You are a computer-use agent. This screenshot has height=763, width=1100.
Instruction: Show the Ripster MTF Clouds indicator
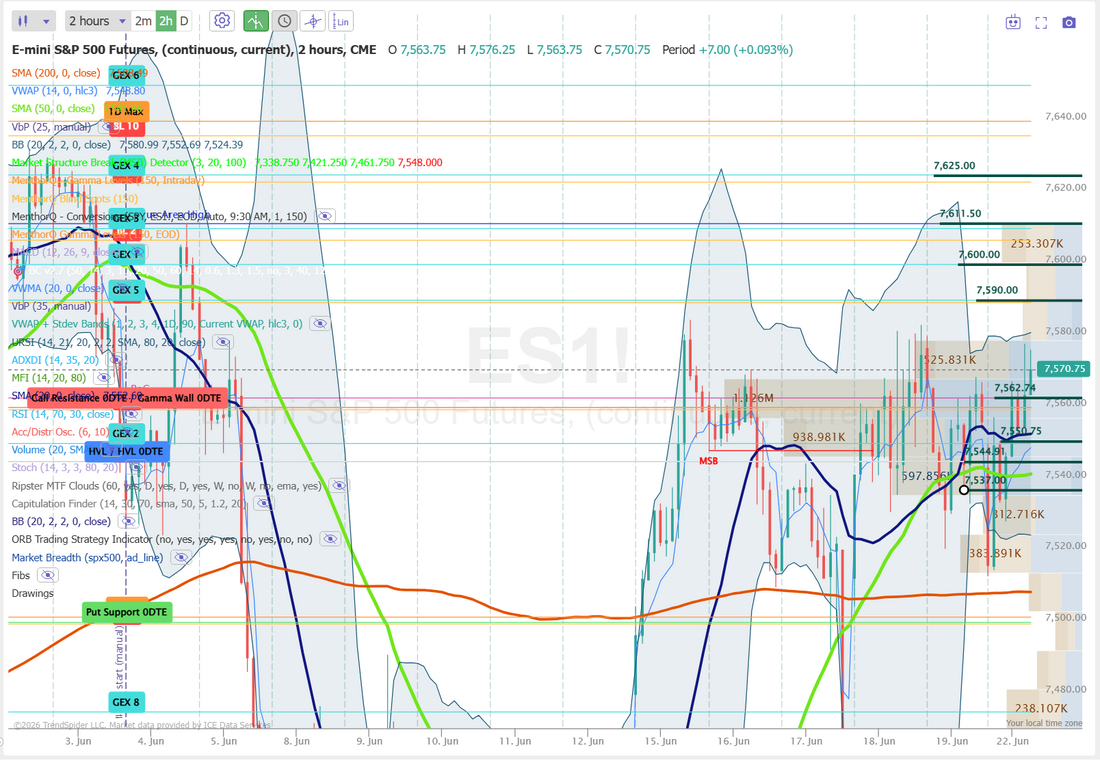pos(339,485)
